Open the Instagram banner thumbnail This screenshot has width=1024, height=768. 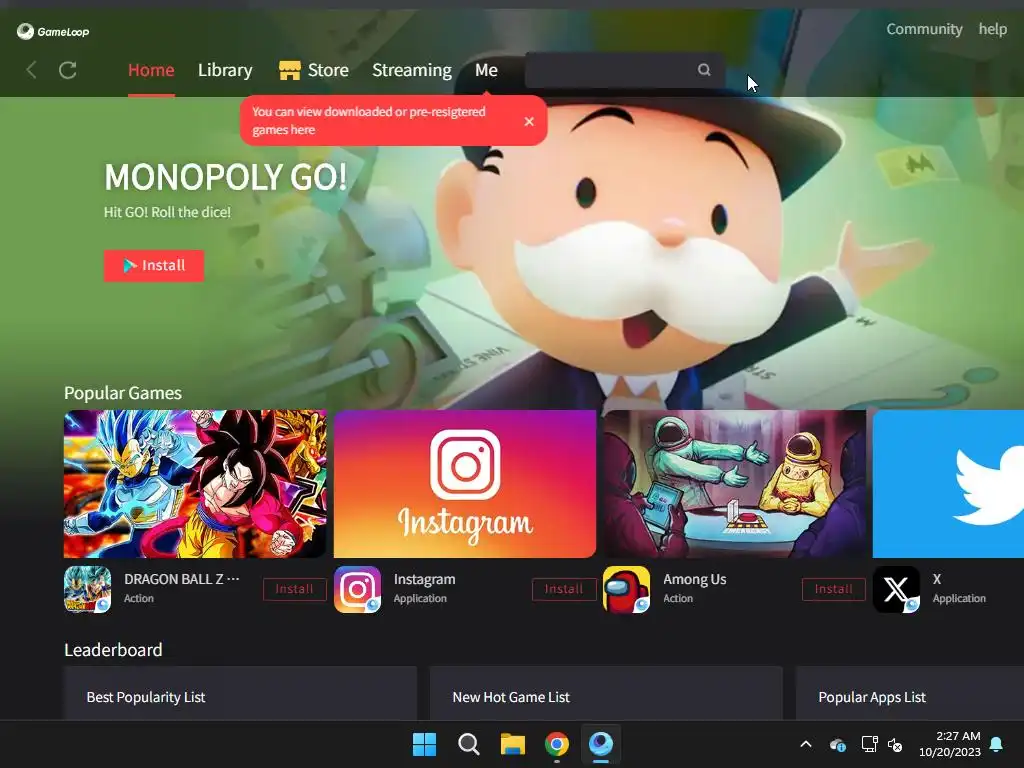click(x=465, y=484)
